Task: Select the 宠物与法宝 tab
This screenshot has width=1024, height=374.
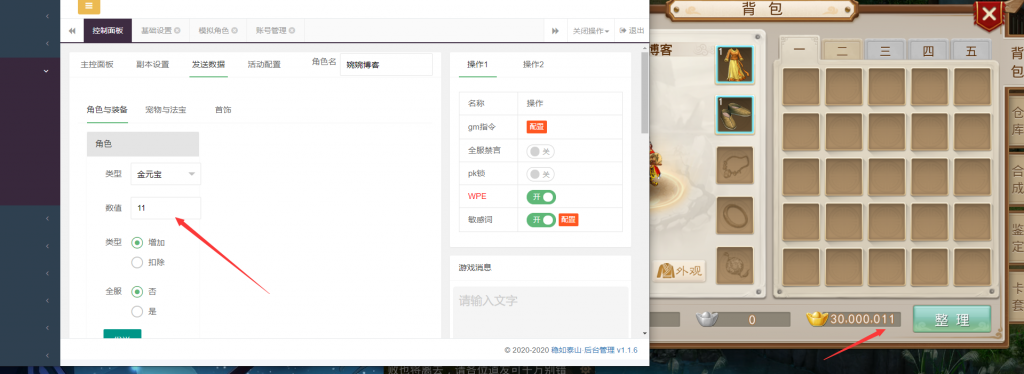Action: (x=165, y=110)
